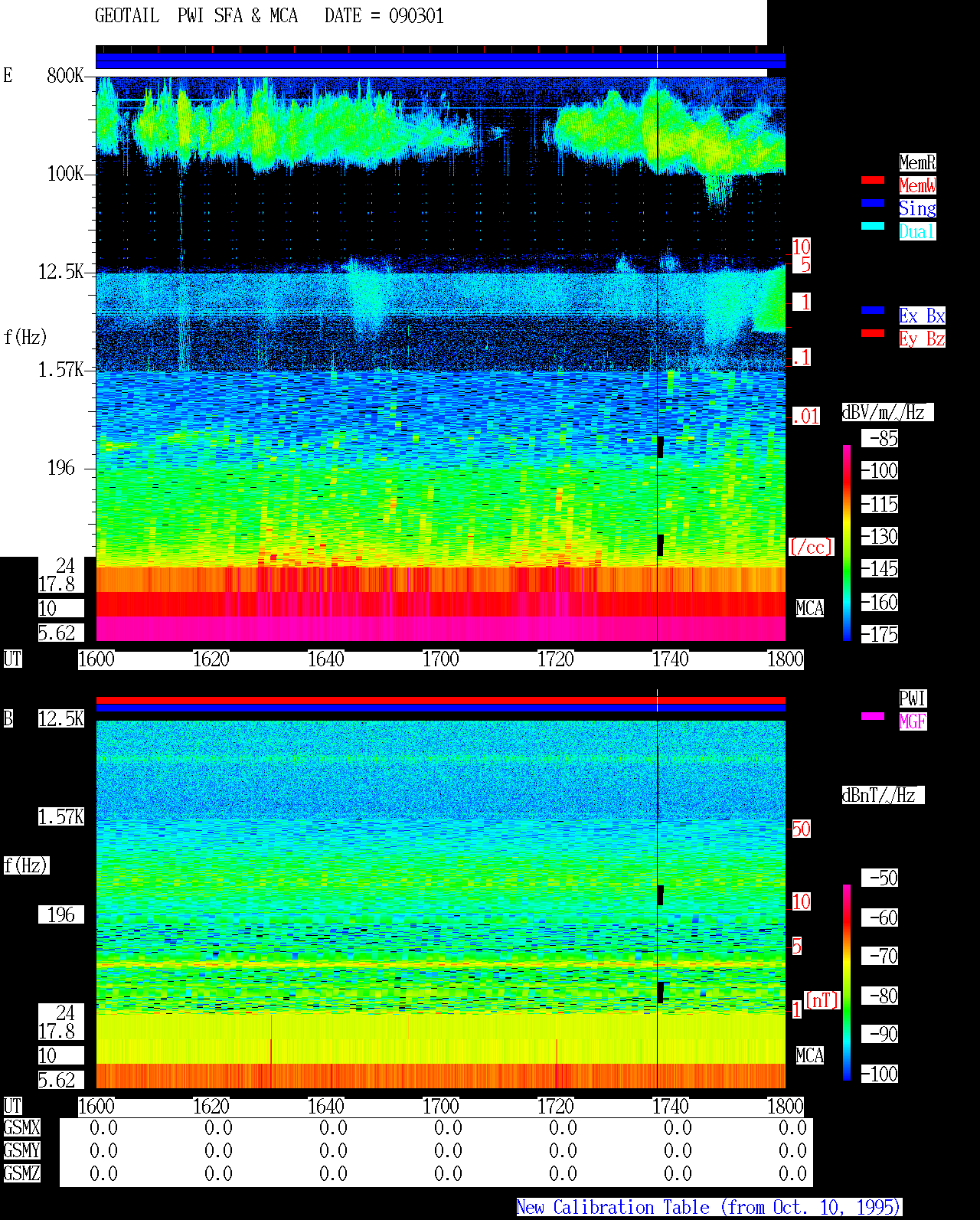Click the red [nT] unit label
Screen dimensions: 980x1220
pyautogui.click(x=822, y=1001)
